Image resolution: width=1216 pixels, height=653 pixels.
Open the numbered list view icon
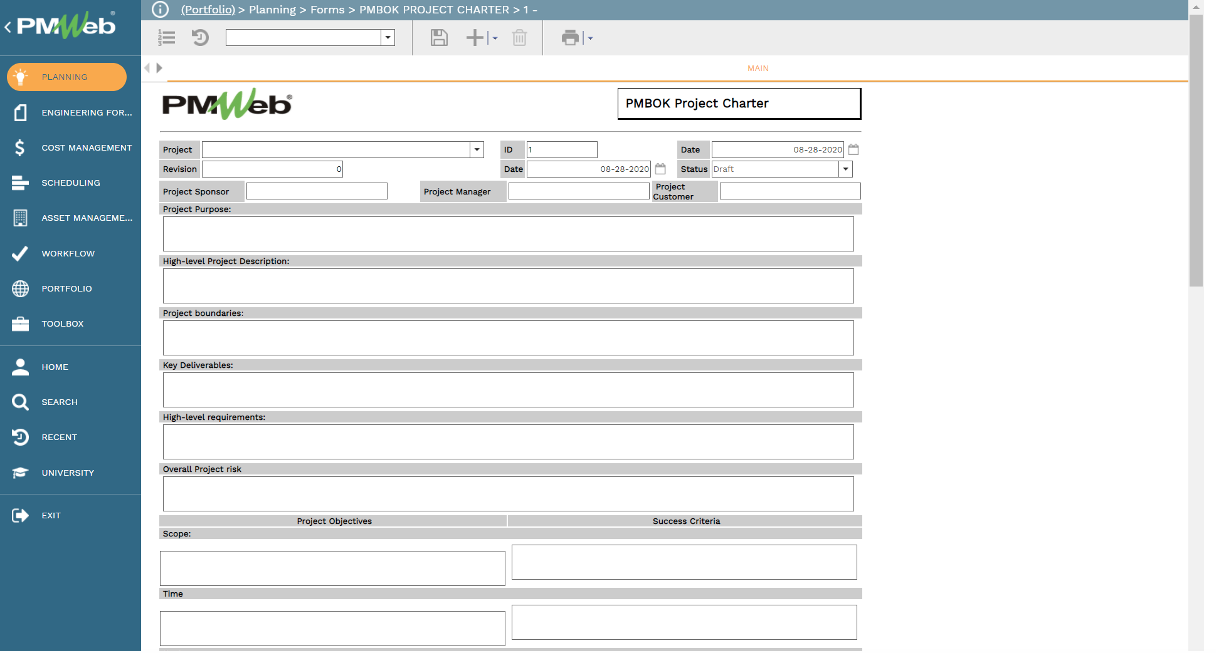point(168,38)
